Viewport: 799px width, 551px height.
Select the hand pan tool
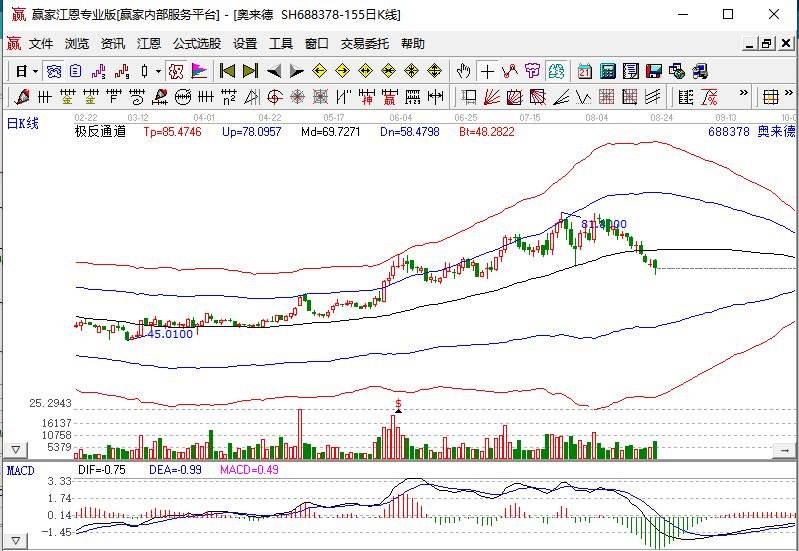pyautogui.click(x=463, y=71)
